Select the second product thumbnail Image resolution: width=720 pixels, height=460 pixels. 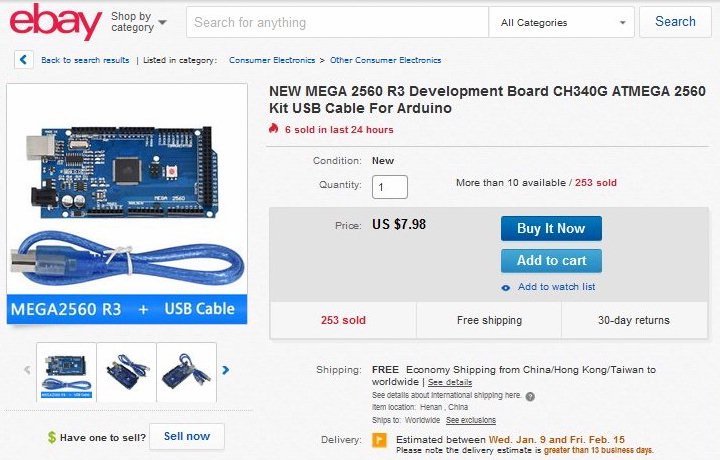(x=127, y=372)
